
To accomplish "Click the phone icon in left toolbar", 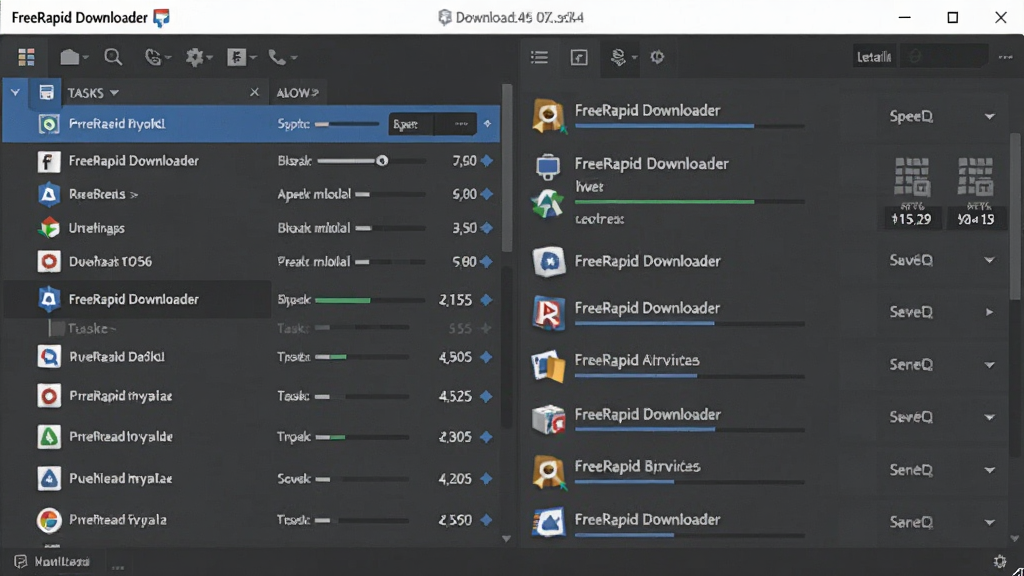I will click(282, 57).
